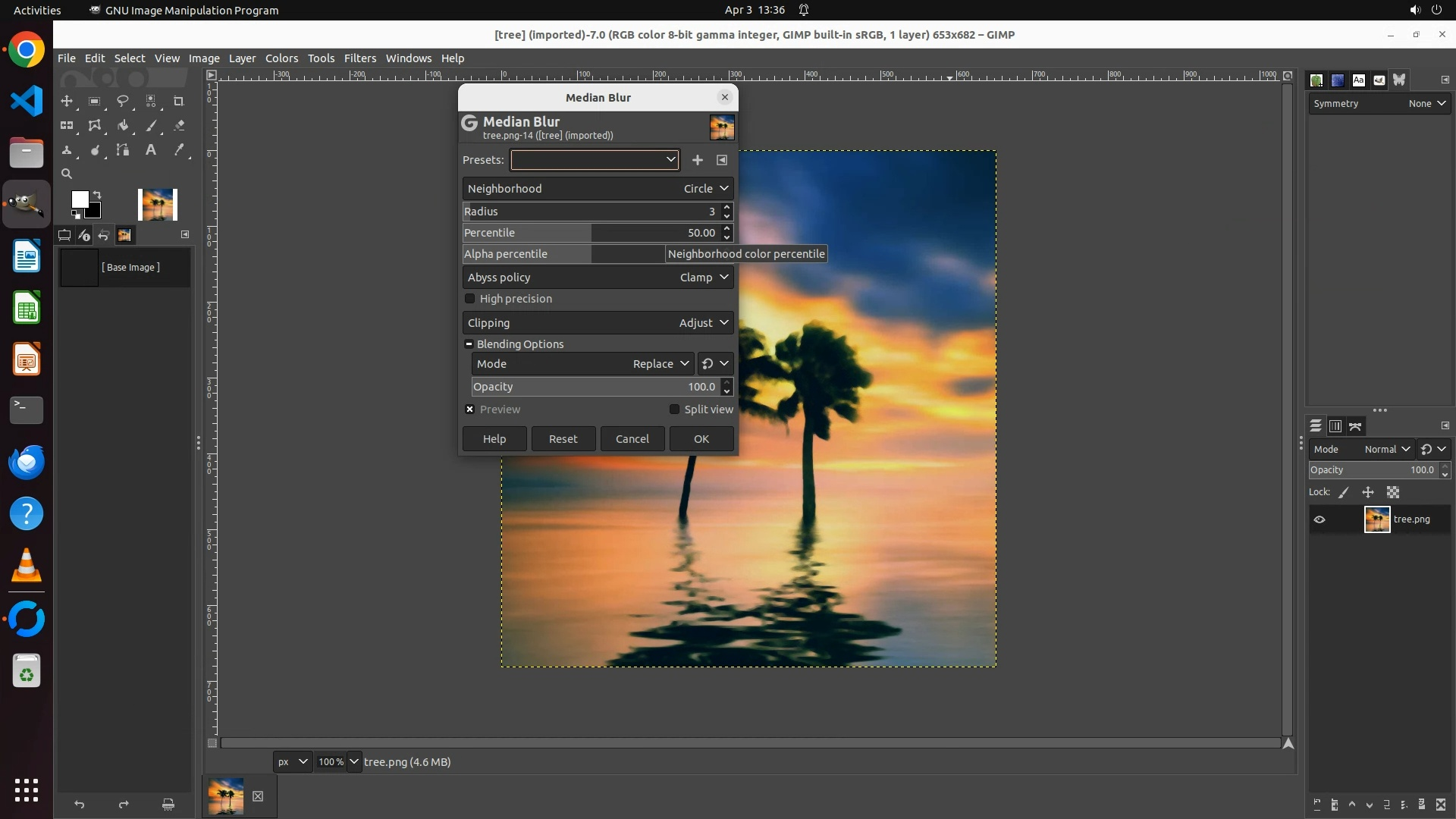Pick the Eraser tool
Image resolution: width=1456 pixels, height=819 pixels.
pos(179,126)
